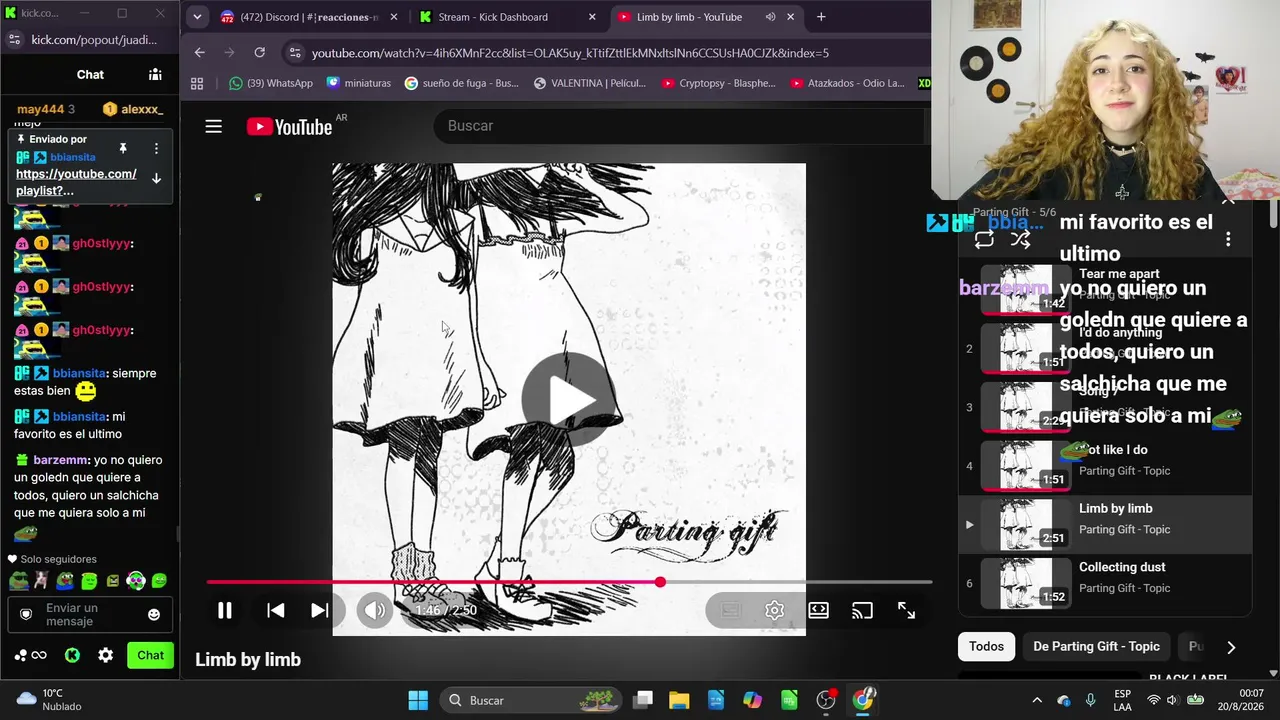This screenshot has height=720, width=1280.
Task: Select 'De Parting Gift - Topic' chip
Action: (1096, 646)
